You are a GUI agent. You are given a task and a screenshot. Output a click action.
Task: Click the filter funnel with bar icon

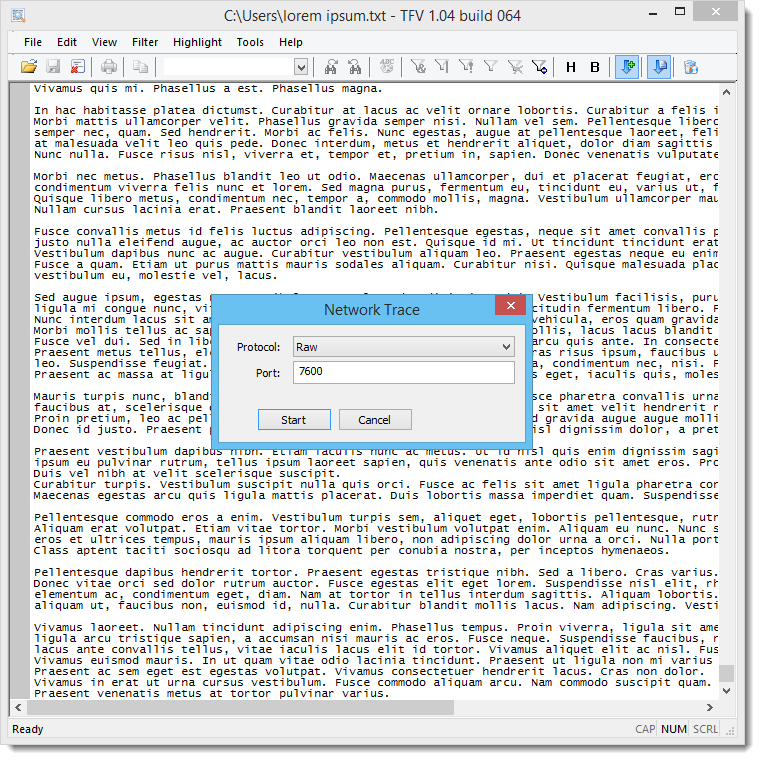442,66
